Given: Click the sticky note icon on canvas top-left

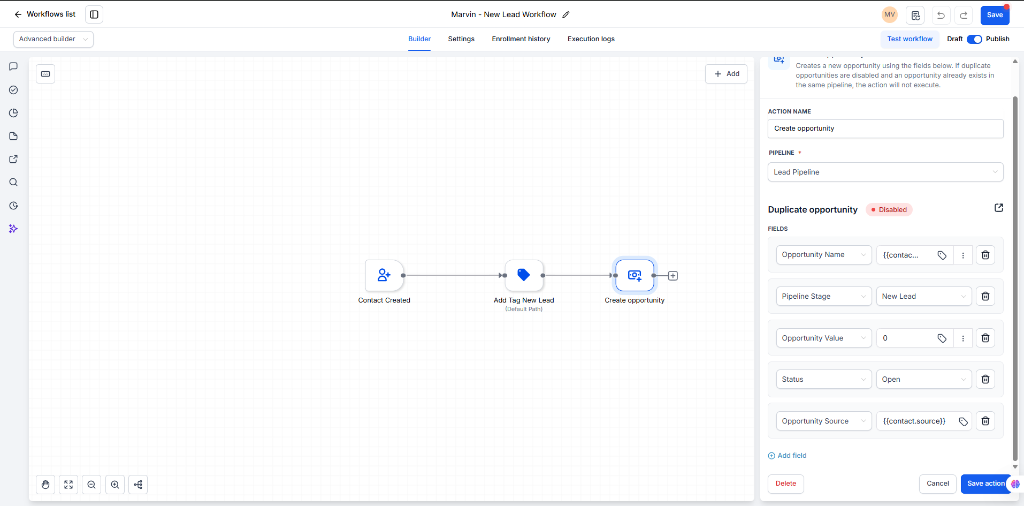Looking at the screenshot, I should click(x=46, y=74).
